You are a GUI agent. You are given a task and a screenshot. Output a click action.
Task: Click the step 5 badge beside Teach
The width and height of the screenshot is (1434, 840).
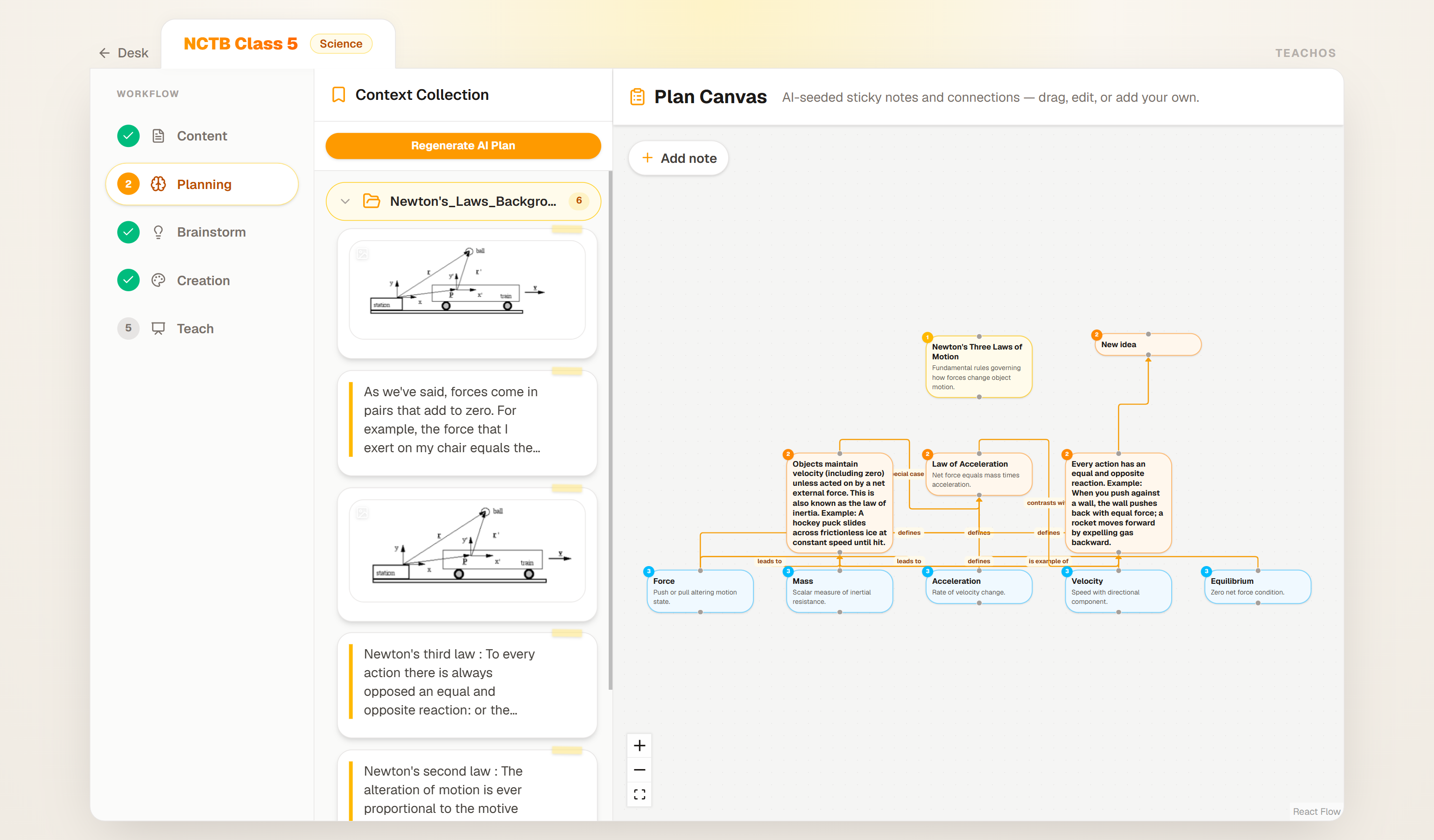click(x=128, y=328)
